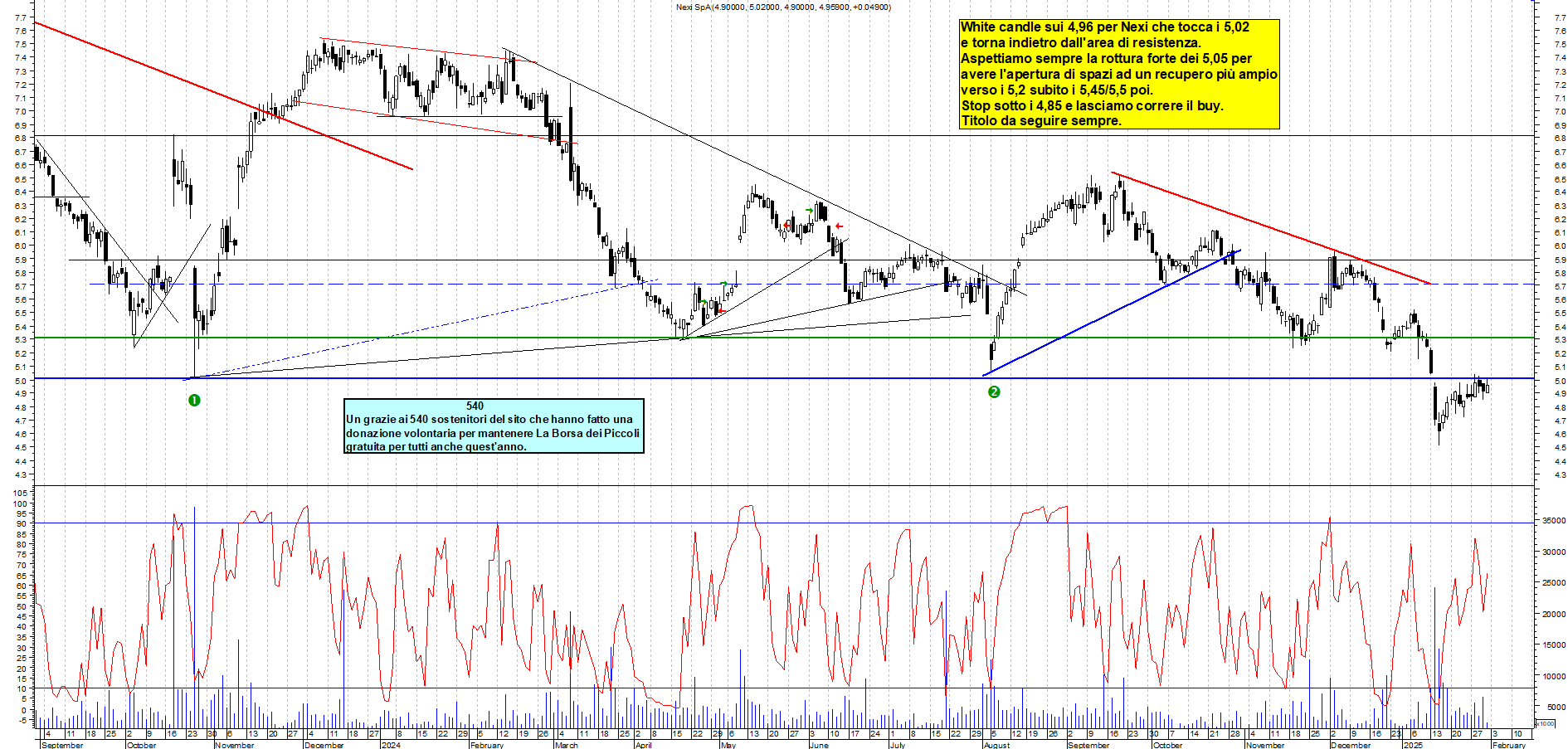This screenshot has width=1568, height=749.
Task: Click the 25000 volume scale label
Action: 1554,583
